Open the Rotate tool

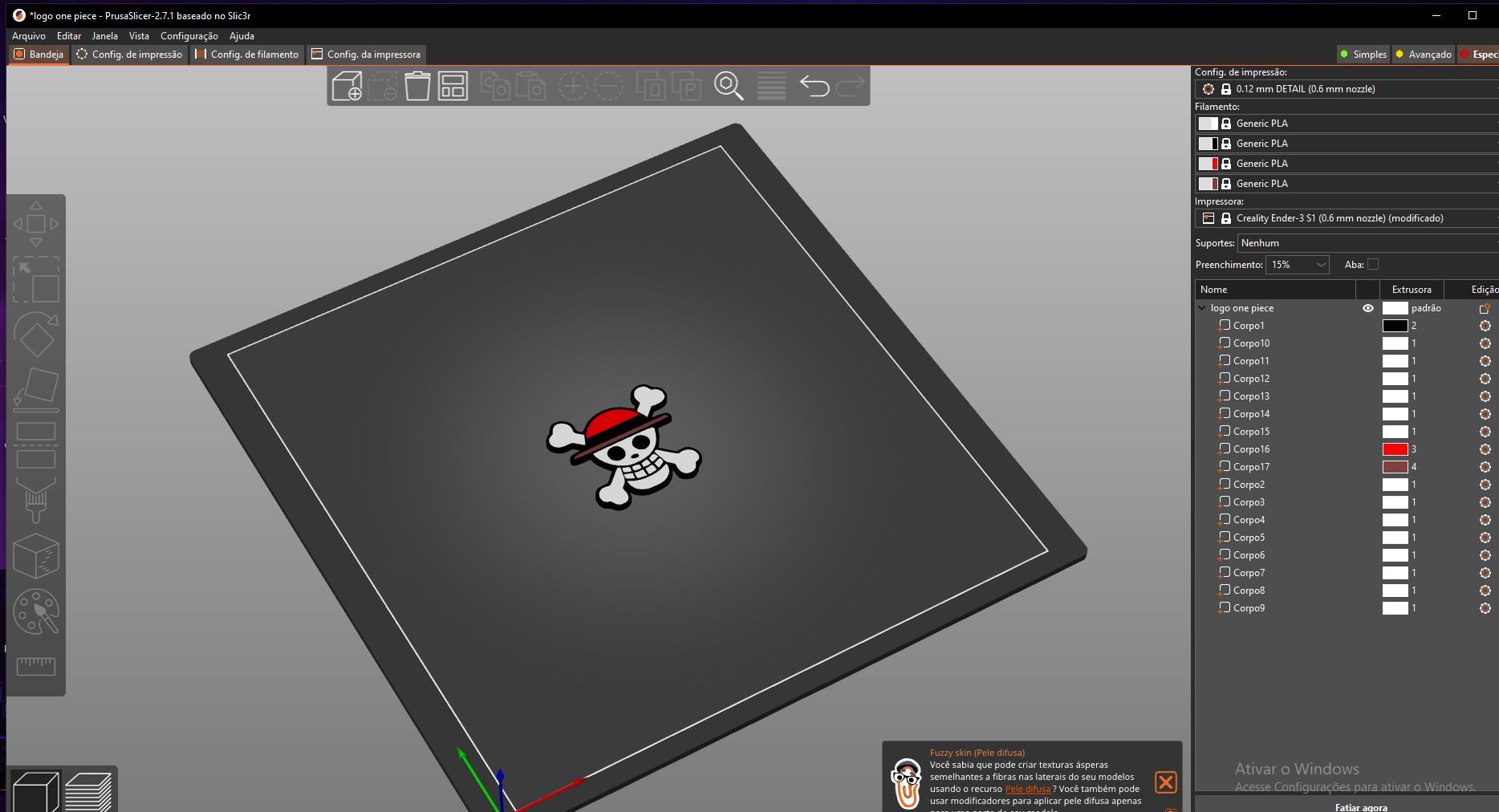point(36,335)
